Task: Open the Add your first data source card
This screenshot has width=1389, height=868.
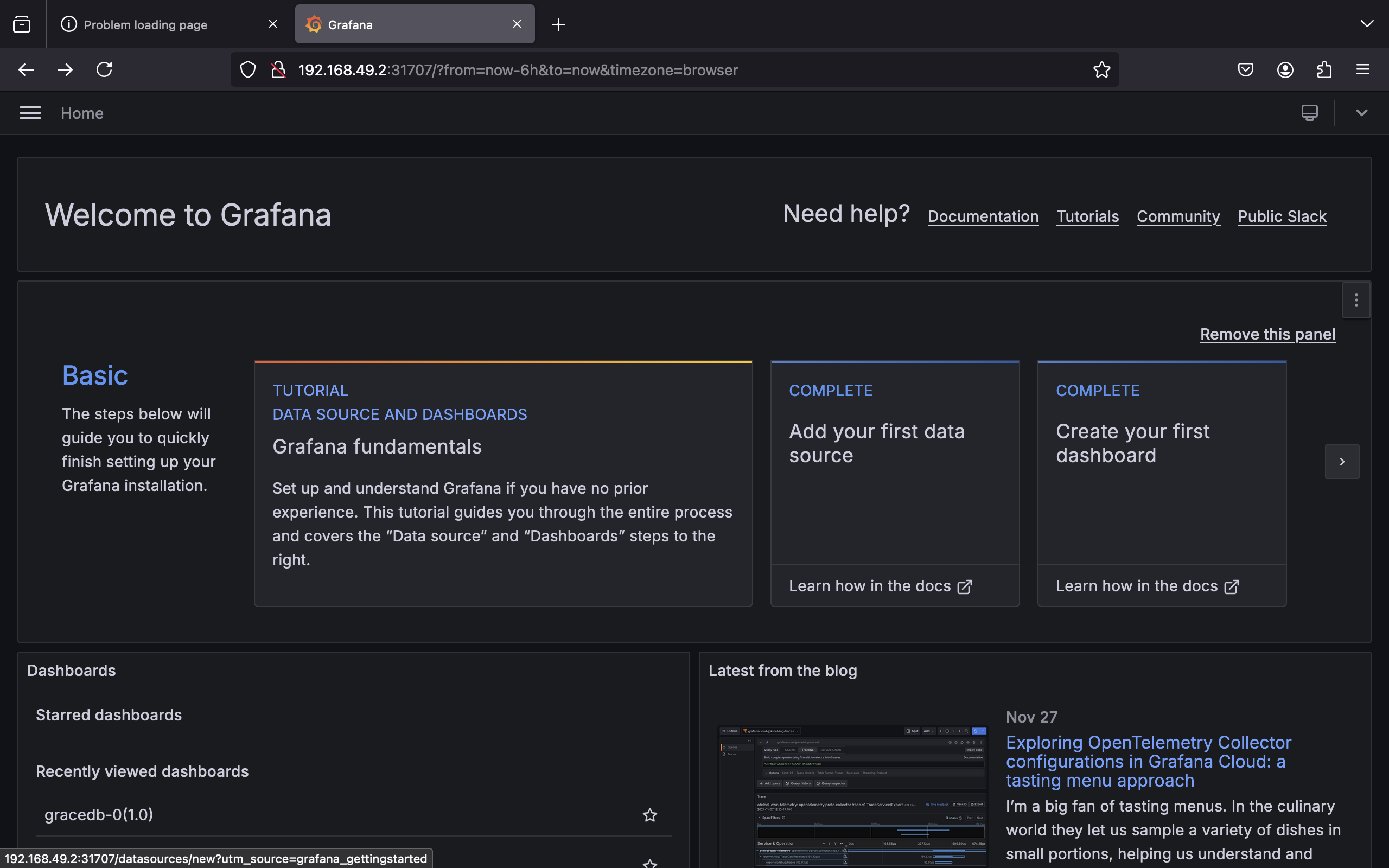Action: point(895,462)
